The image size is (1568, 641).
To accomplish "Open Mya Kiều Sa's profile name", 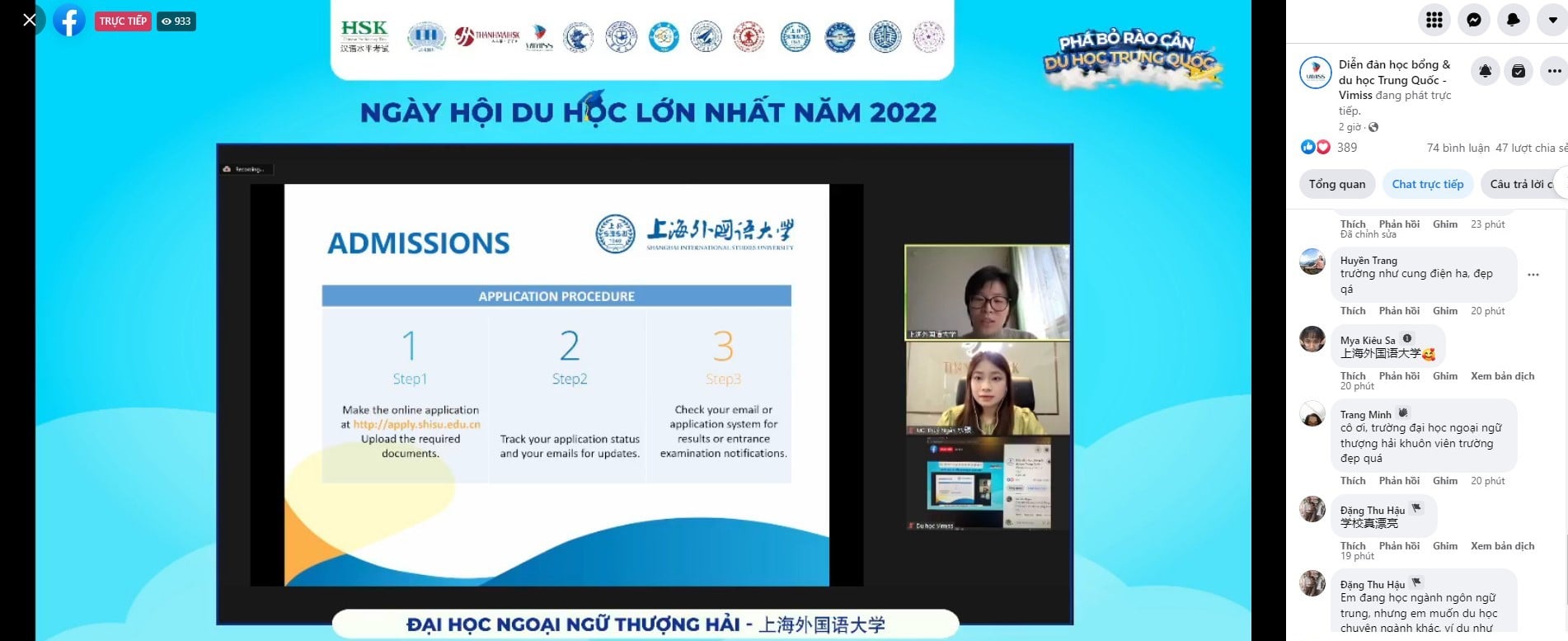I will (1368, 340).
